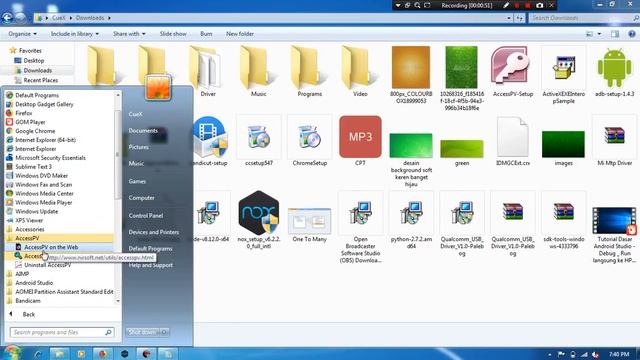
Task: Open the Organize dropdown menu
Action: pyautogui.click(x=22, y=34)
